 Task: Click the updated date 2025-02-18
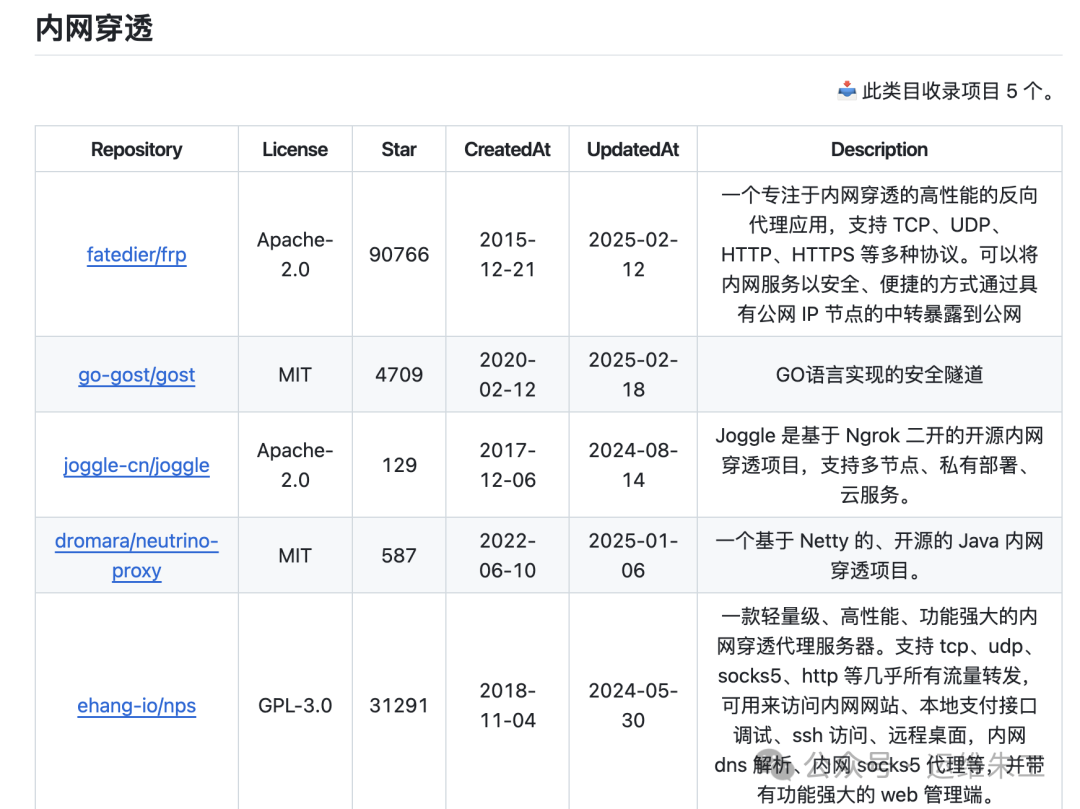click(x=633, y=375)
